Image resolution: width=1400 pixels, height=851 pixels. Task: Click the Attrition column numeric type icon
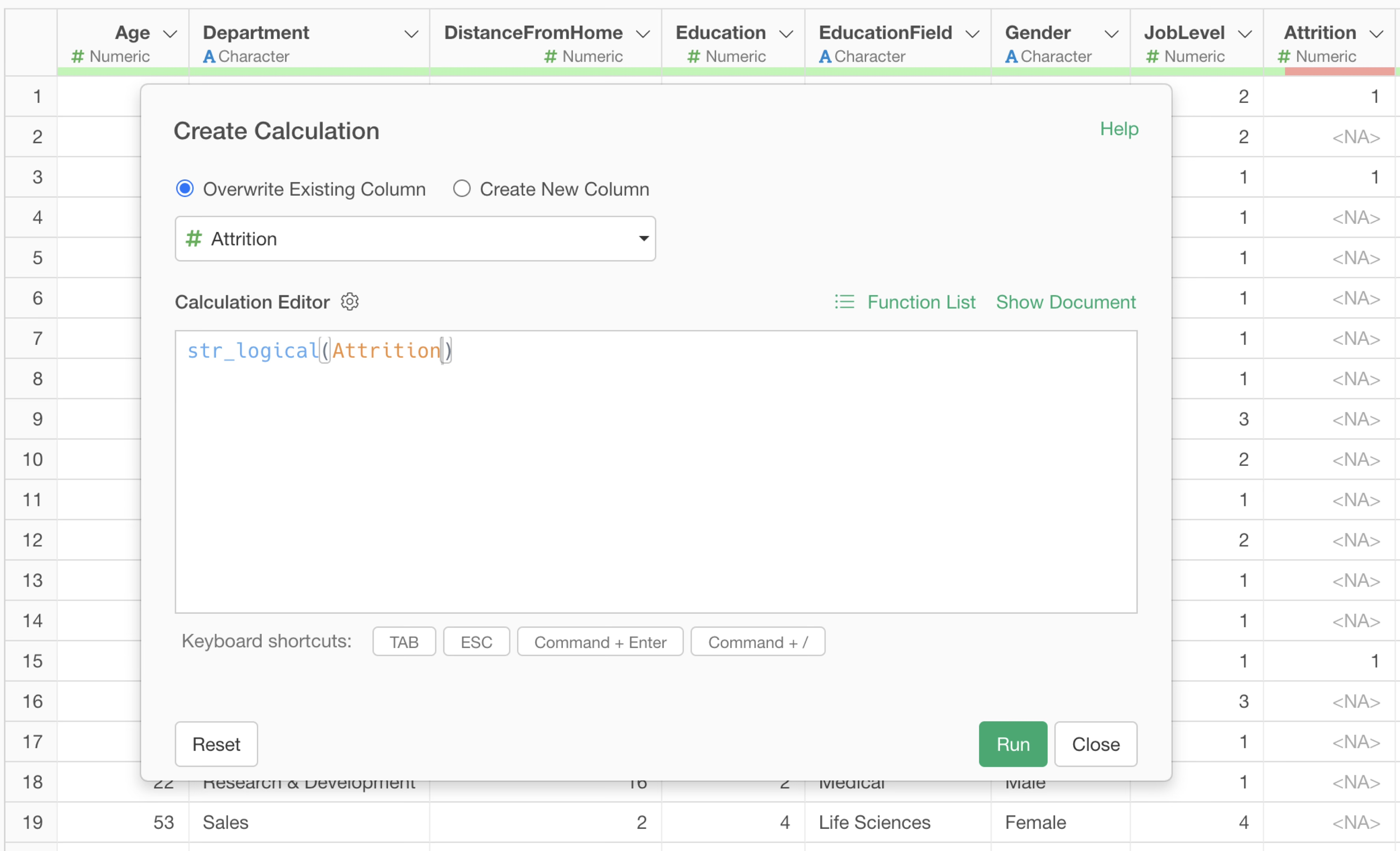[x=1283, y=56]
